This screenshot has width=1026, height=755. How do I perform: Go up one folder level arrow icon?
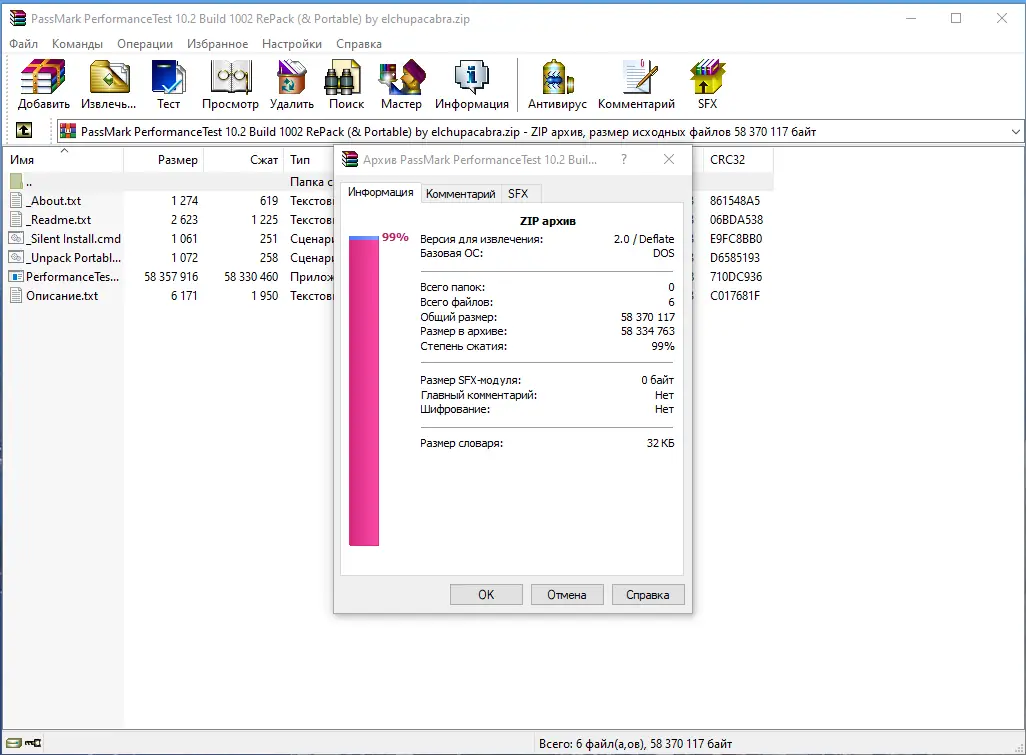[x=24, y=130]
